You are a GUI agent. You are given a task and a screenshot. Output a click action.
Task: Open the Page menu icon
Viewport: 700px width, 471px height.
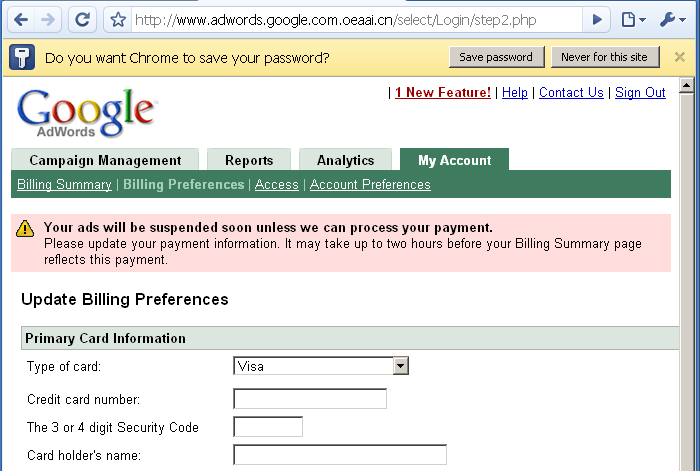pyautogui.click(x=632, y=19)
